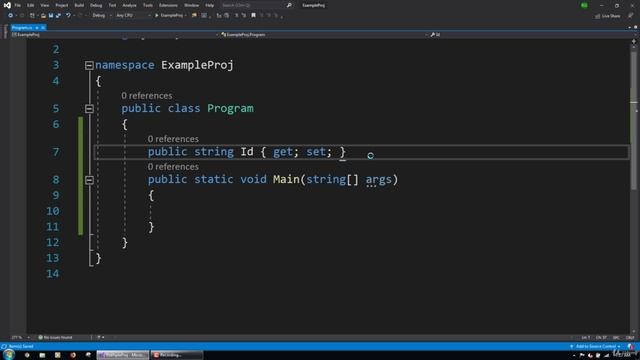Click the 'Main' method name
The height and width of the screenshot is (360, 640).
[x=286, y=180]
